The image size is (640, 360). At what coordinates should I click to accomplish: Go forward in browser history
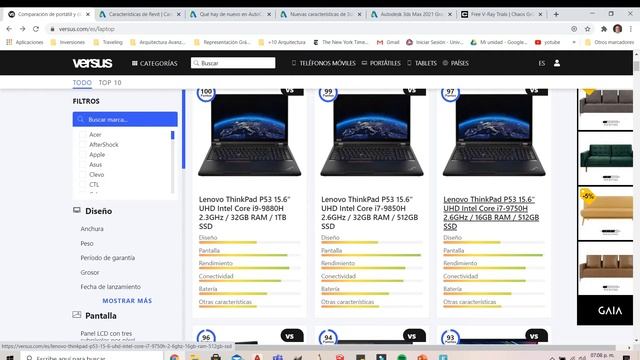(x=22, y=29)
